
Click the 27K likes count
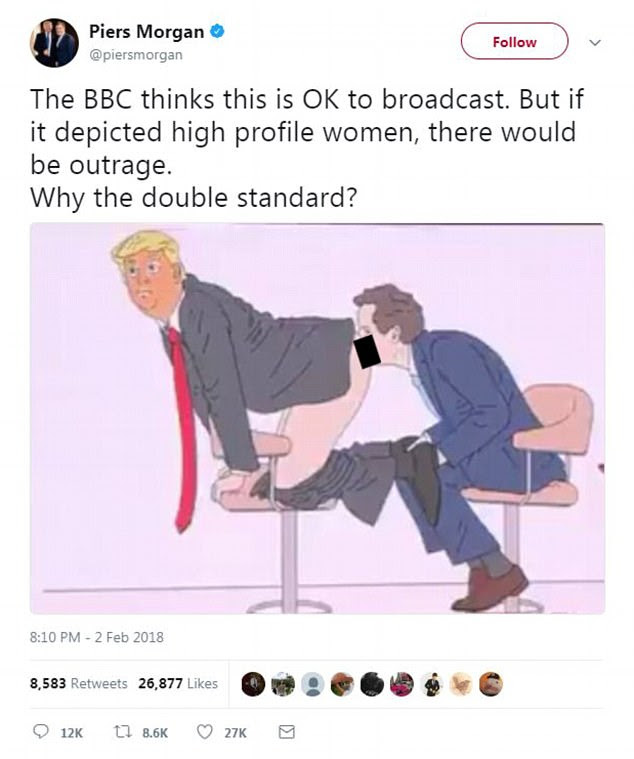235,733
